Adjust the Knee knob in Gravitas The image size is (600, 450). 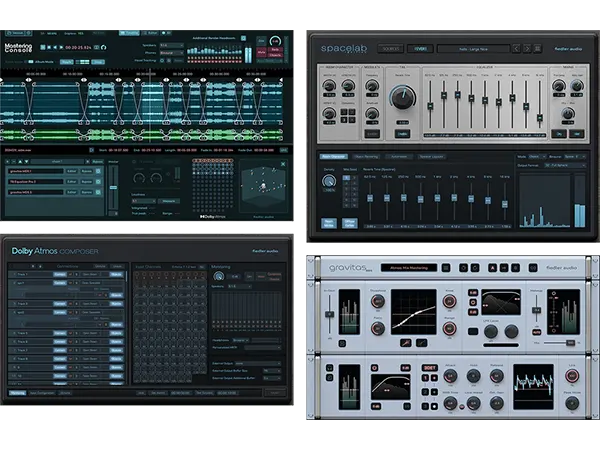tap(450, 301)
